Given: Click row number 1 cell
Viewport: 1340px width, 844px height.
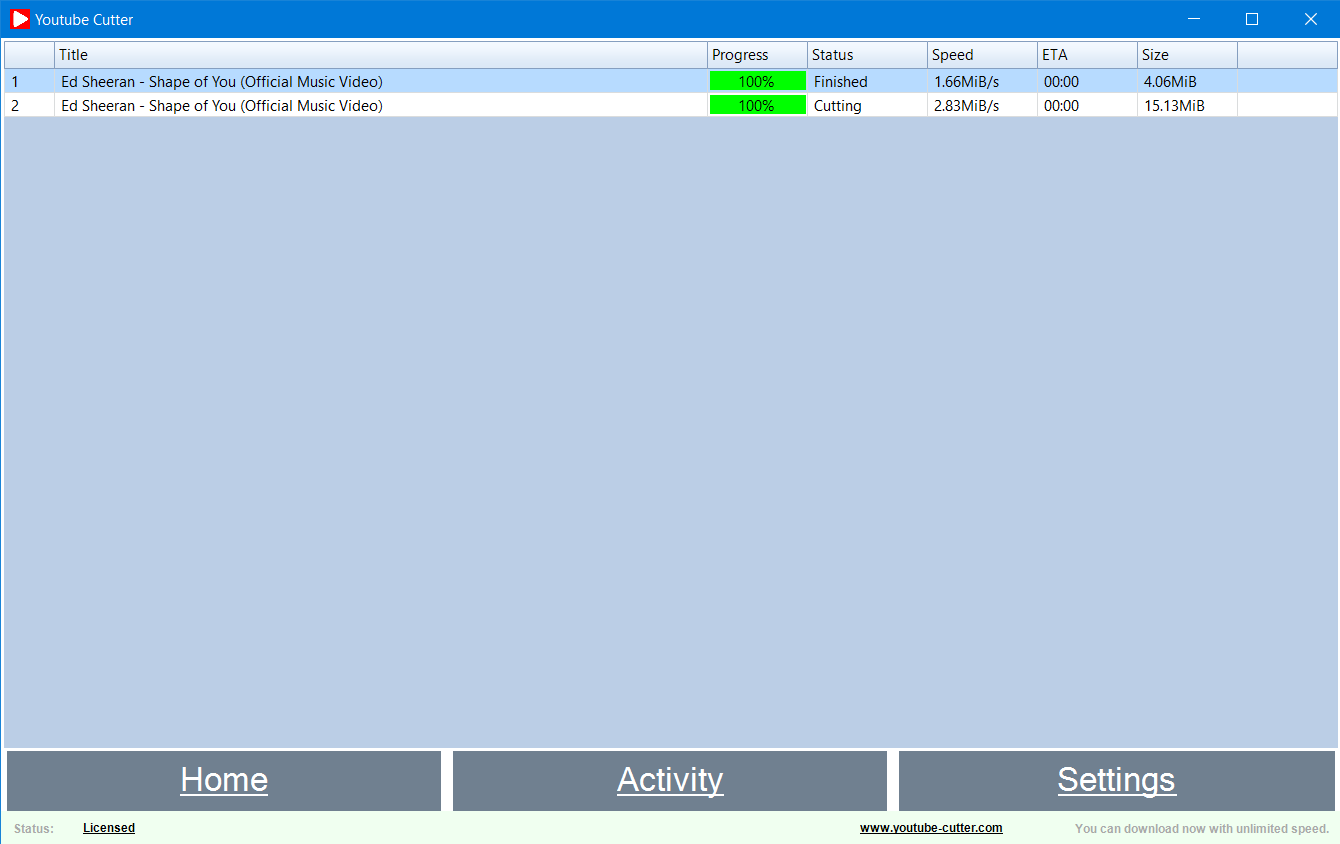Looking at the screenshot, I should [30, 82].
